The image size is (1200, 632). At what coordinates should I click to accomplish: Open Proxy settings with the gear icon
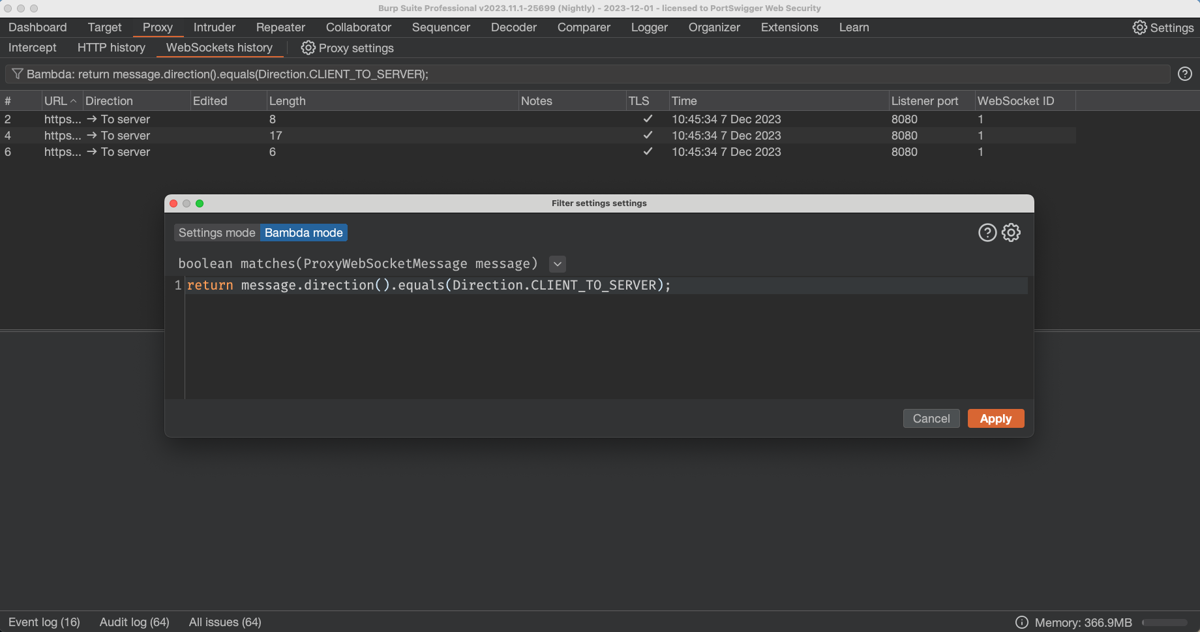347,48
